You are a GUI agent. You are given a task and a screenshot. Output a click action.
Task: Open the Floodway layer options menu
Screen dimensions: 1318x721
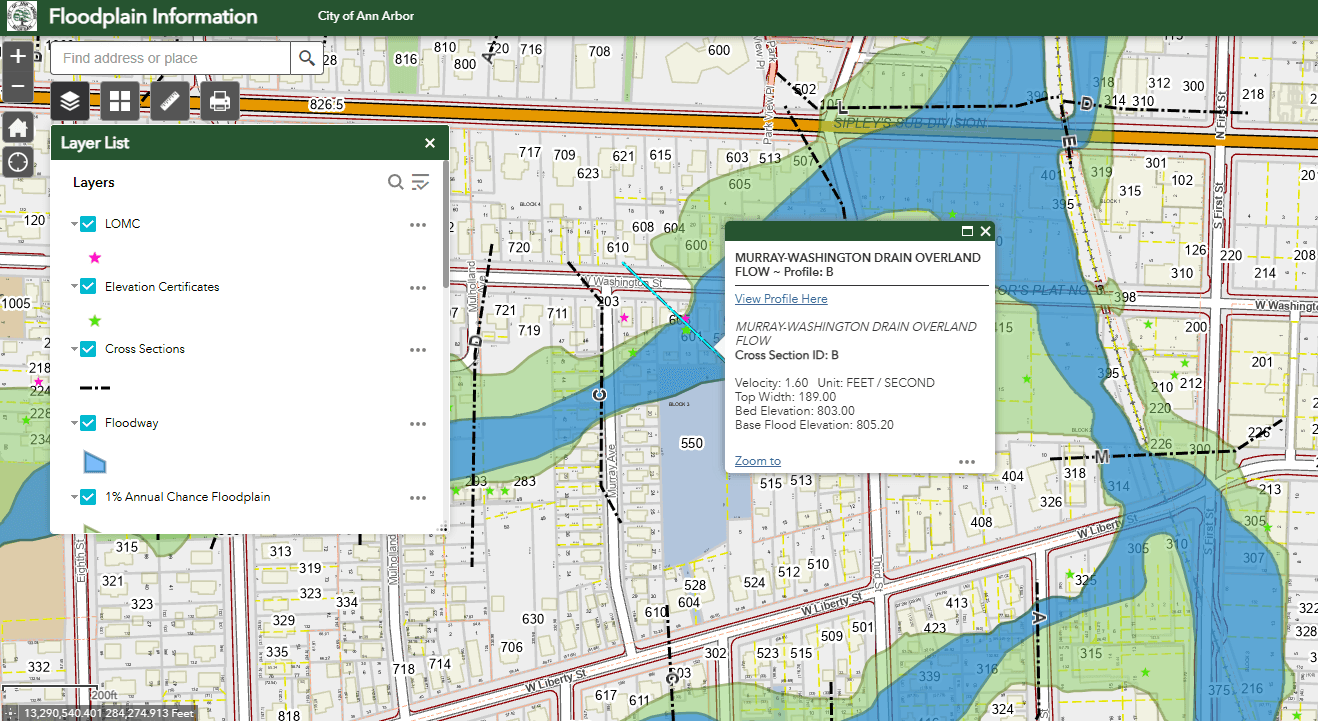(418, 423)
